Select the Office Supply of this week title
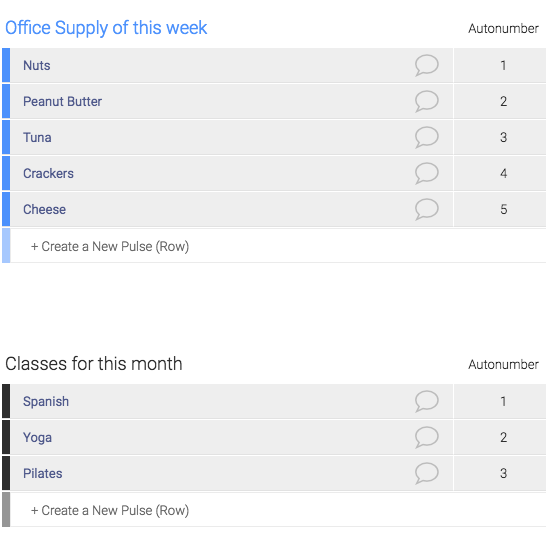 (106, 28)
